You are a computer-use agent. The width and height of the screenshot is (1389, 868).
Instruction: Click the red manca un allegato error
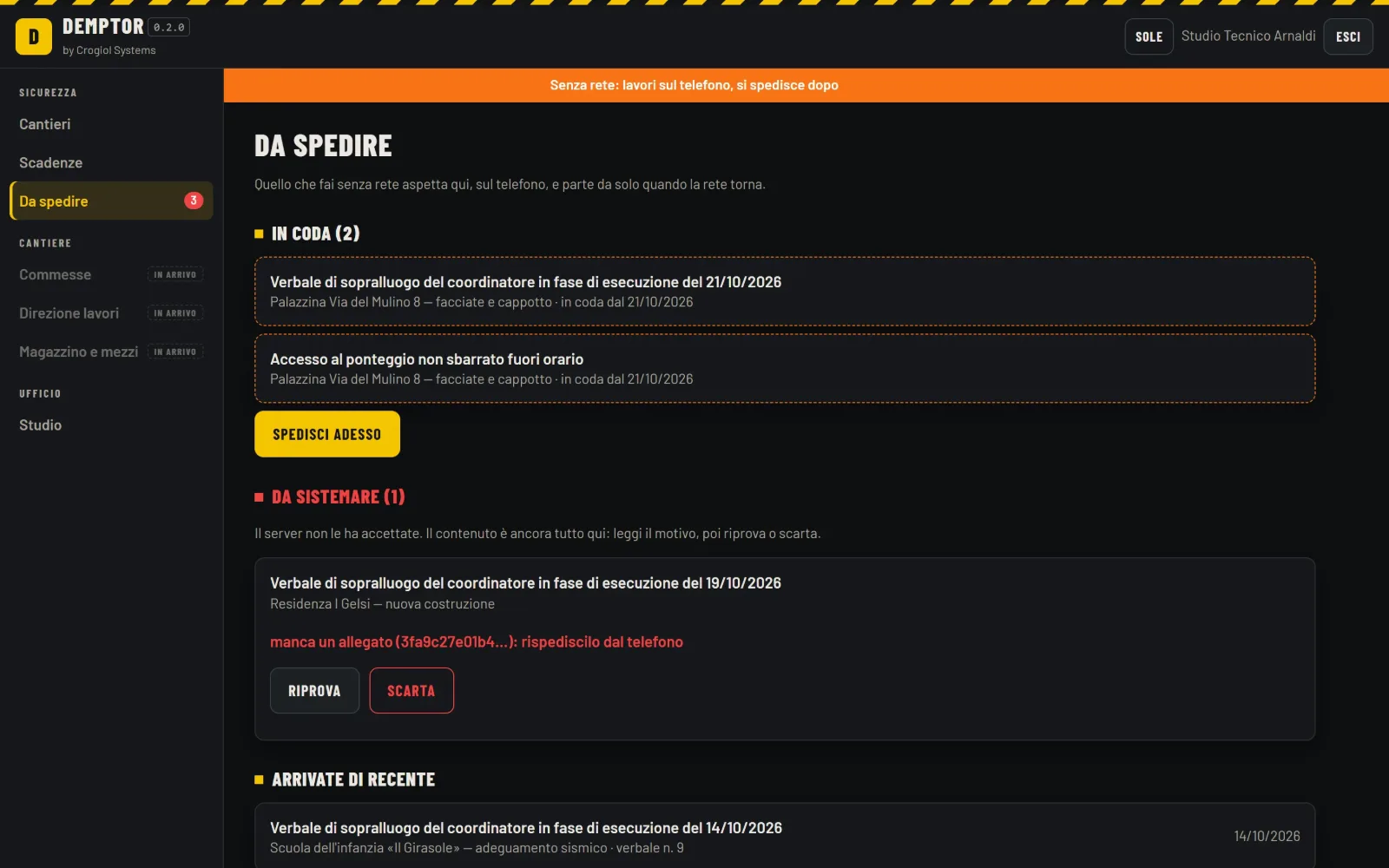[x=477, y=641]
